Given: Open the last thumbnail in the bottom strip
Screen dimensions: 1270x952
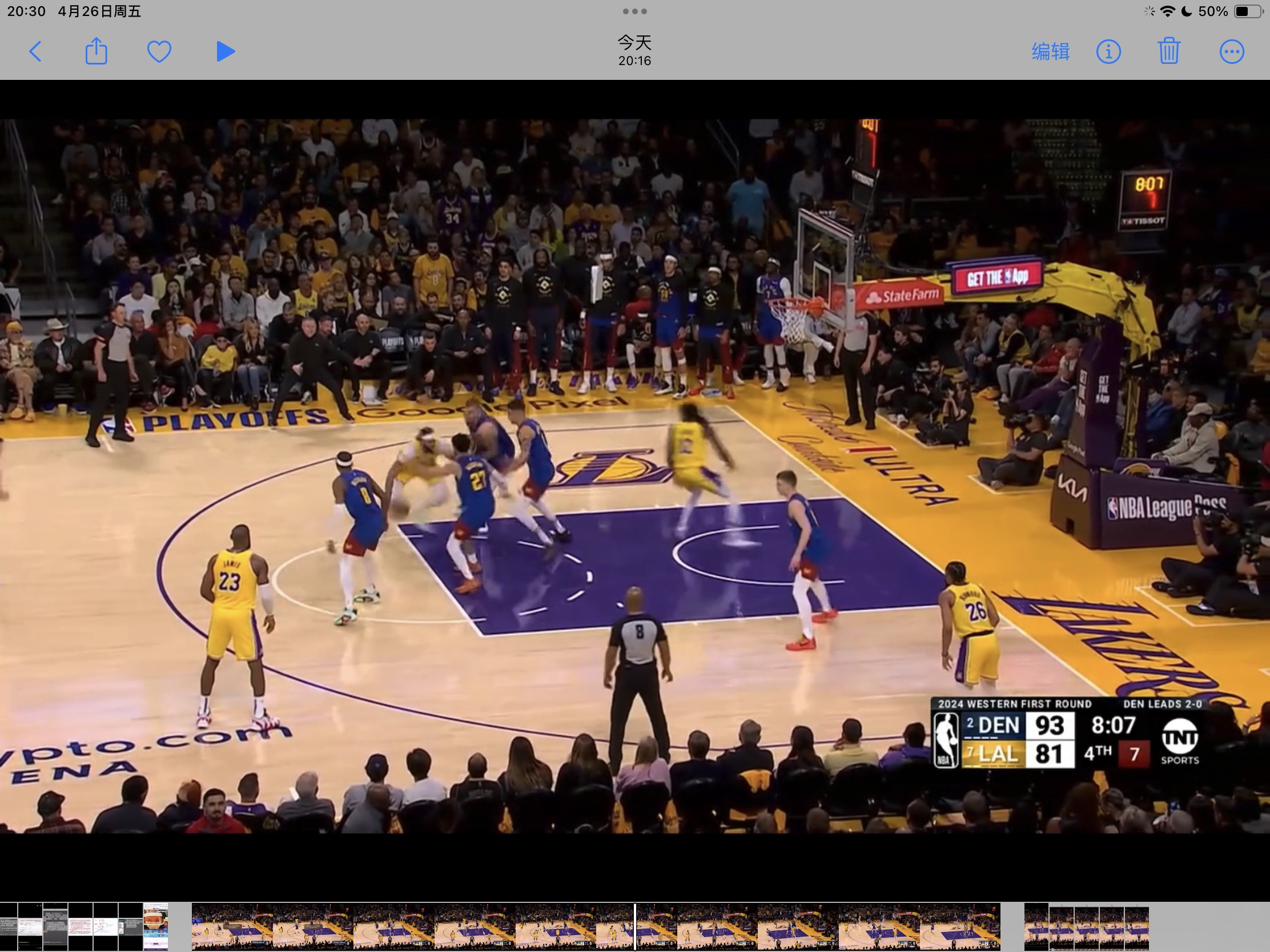Looking at the screenshot, I should pyautogui.click(x=1137, y=926).
